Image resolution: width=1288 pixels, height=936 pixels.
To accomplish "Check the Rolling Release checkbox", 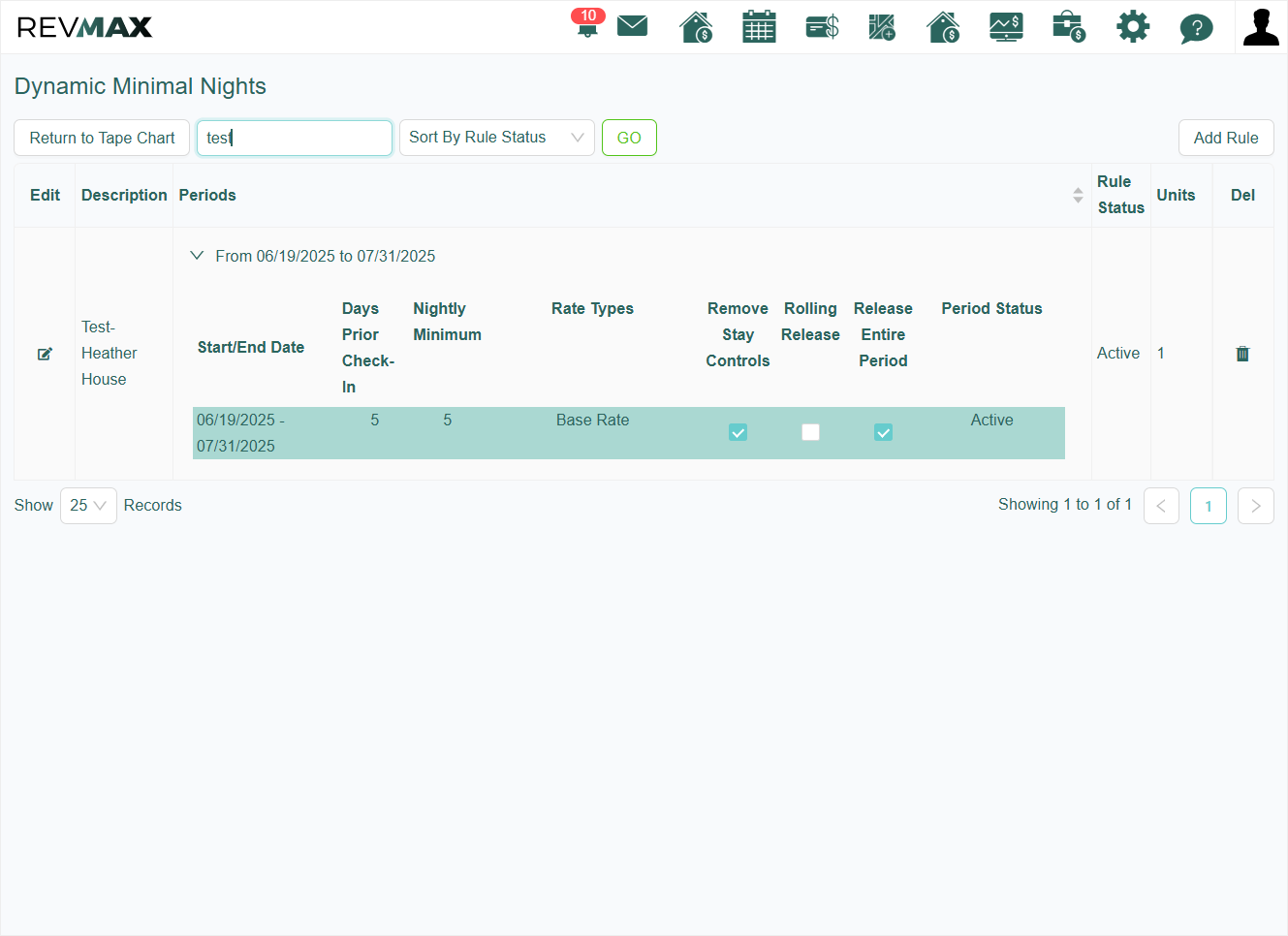I will [810, 432].
